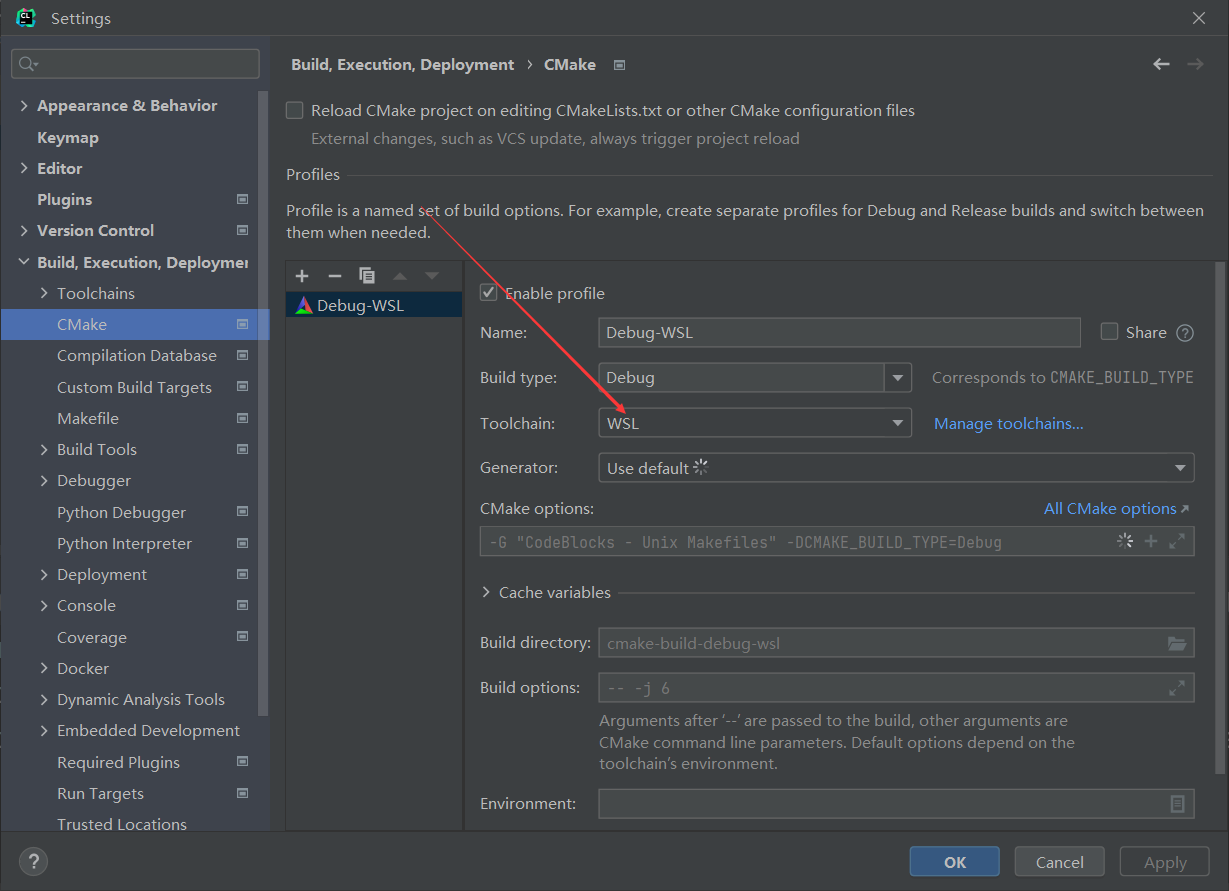The width and height of the screenshot is (1229, 891).
Task: Click project-level icon beside CMake breadcrumb
Action: [x=619, y=65]
